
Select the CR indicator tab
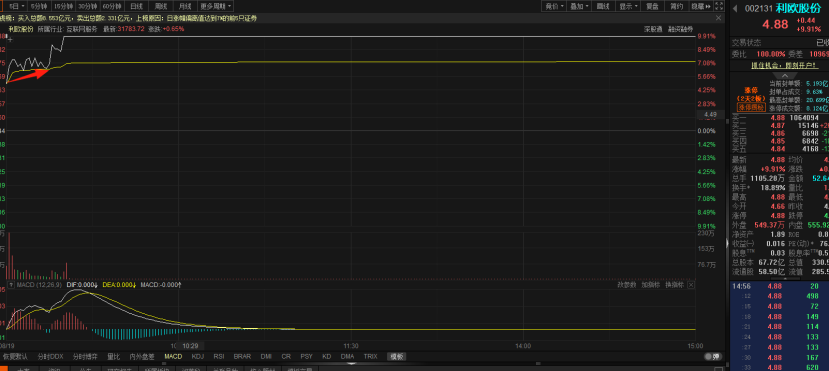pyautogui.click(x=286, y=356)
